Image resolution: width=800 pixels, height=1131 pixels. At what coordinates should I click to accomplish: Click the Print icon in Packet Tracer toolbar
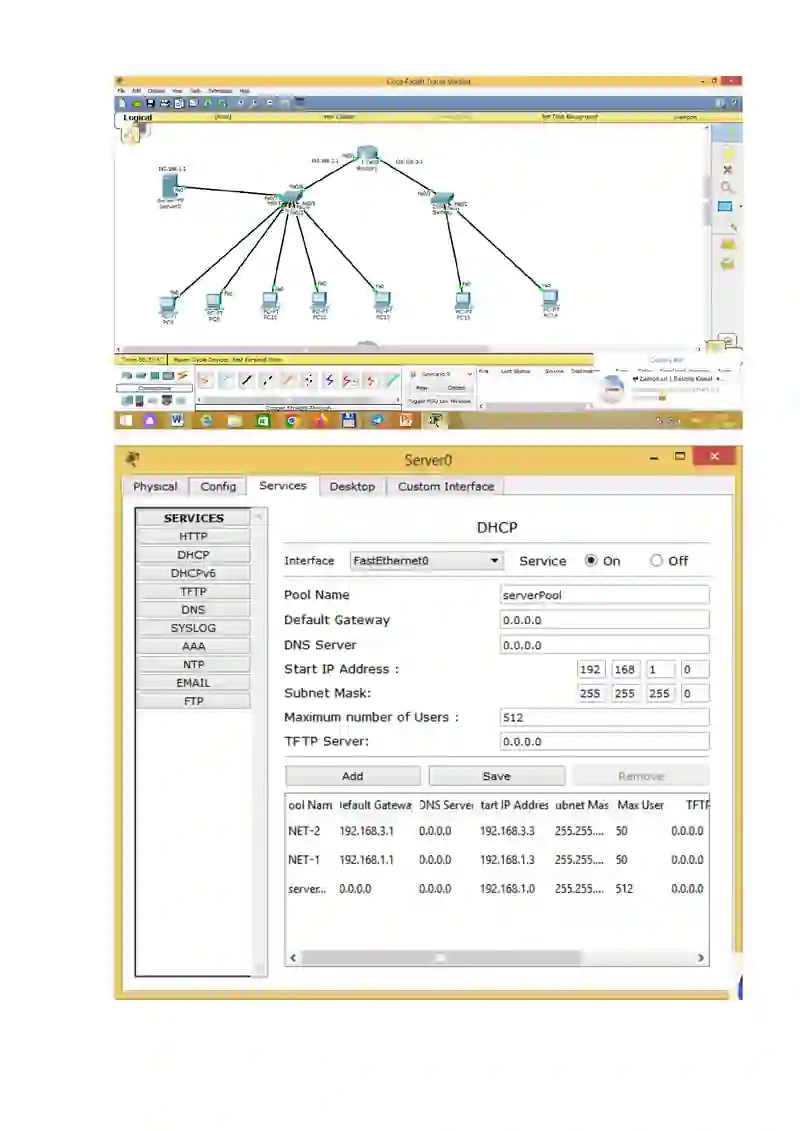(x=164, y=103)
